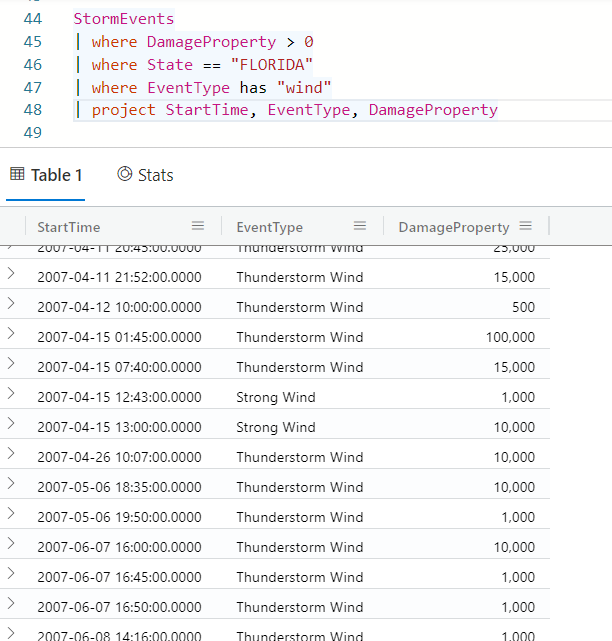The height and width of the screenshot is (641, 612).
Task: Click the 10,000 value in the 2007-06-07 16:00 row
Action: 514,547
